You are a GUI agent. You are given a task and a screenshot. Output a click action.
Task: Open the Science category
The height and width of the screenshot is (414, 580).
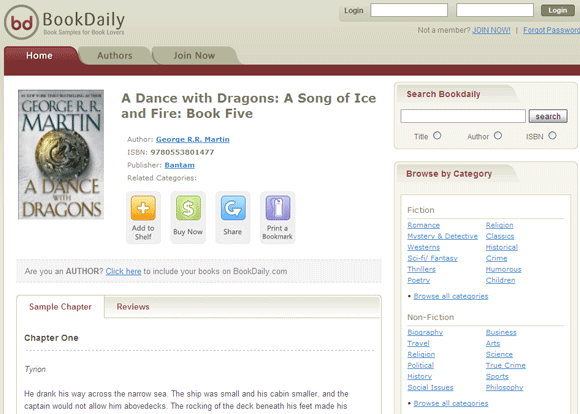[499, 354]
